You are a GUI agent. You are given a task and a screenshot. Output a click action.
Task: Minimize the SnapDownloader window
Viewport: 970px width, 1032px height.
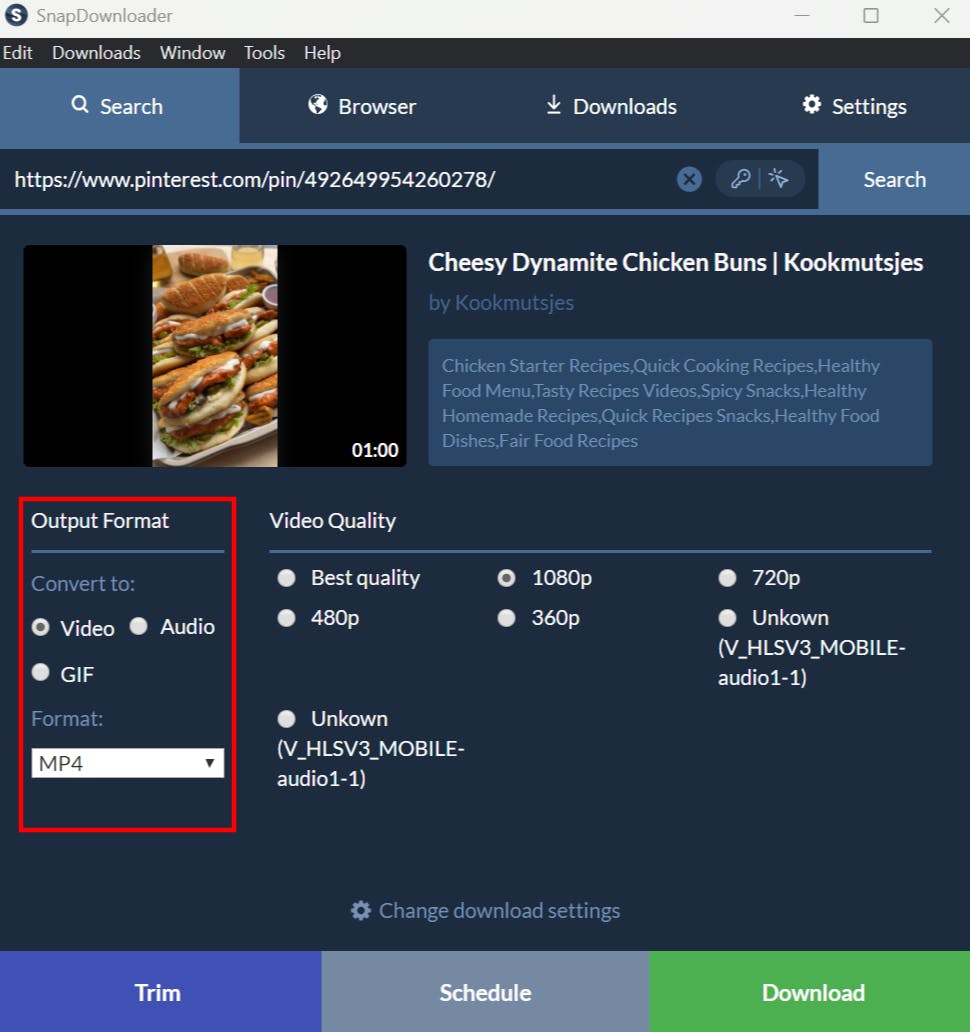(802, 15)
